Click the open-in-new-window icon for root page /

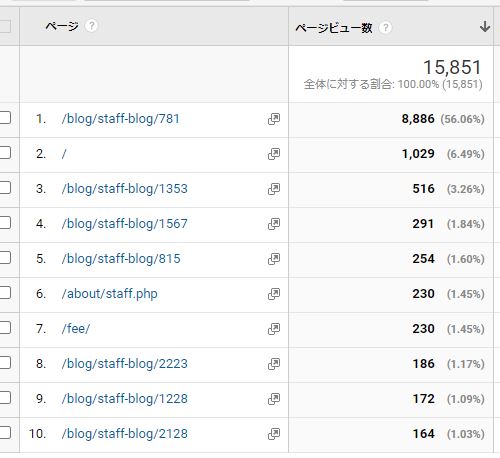click(274, 154)
